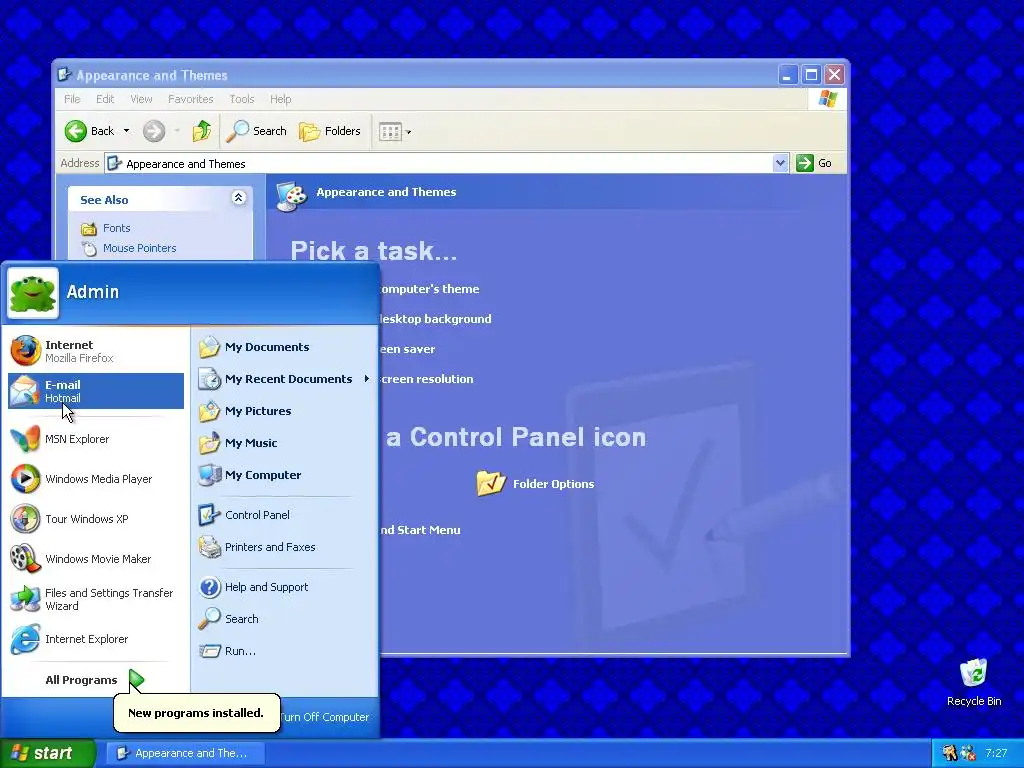Open the View menu
Image resolution: width=1024 pixels, height=768 pixels.
pos(141,99)
